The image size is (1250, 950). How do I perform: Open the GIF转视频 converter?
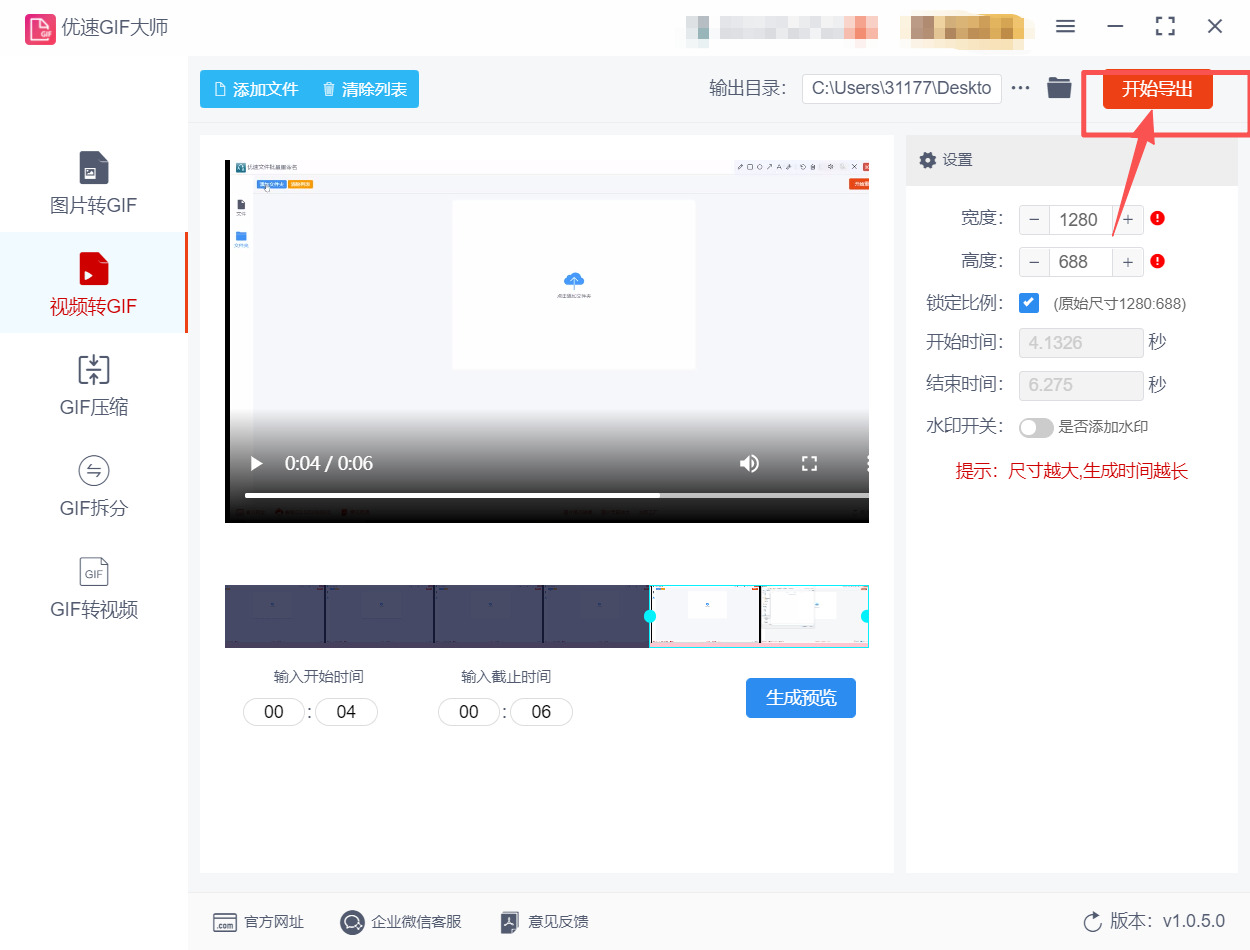pyautogui.click(x=93, y=587)
